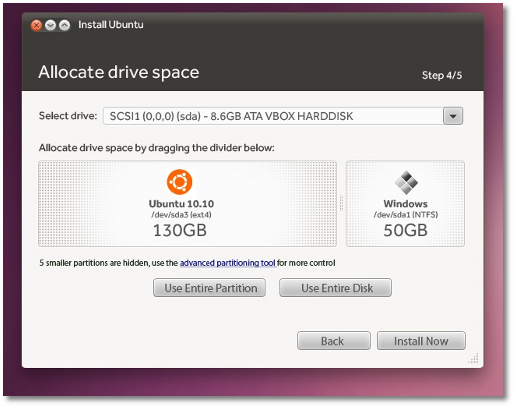Click the Step 4/5 progress indicator
This screenshot has width=514, height=407.
point(442,75)
